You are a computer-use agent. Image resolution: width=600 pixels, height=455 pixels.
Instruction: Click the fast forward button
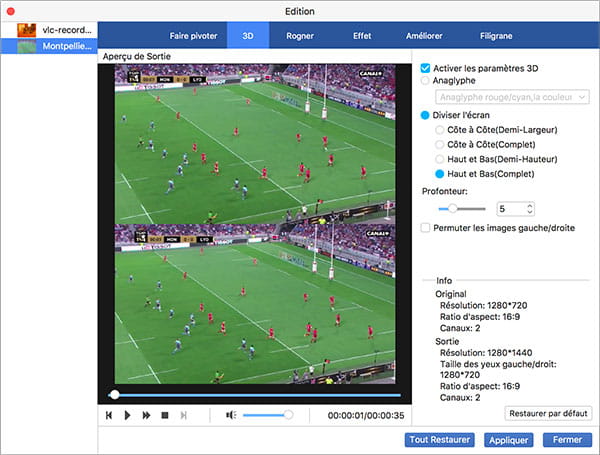146,415
